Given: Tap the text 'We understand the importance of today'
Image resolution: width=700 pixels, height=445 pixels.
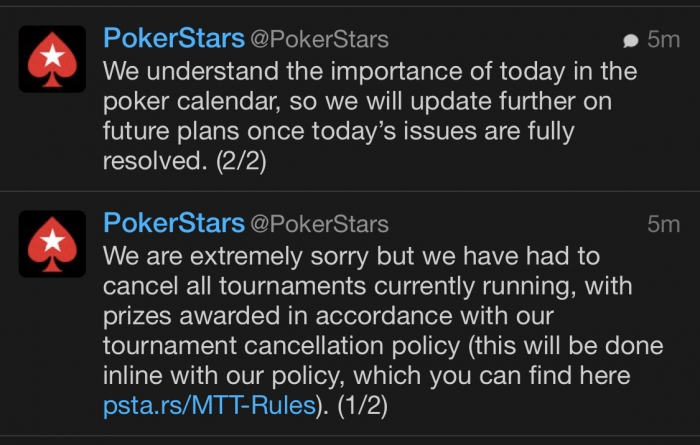Looking at the screenshot, I should [334, 71].
